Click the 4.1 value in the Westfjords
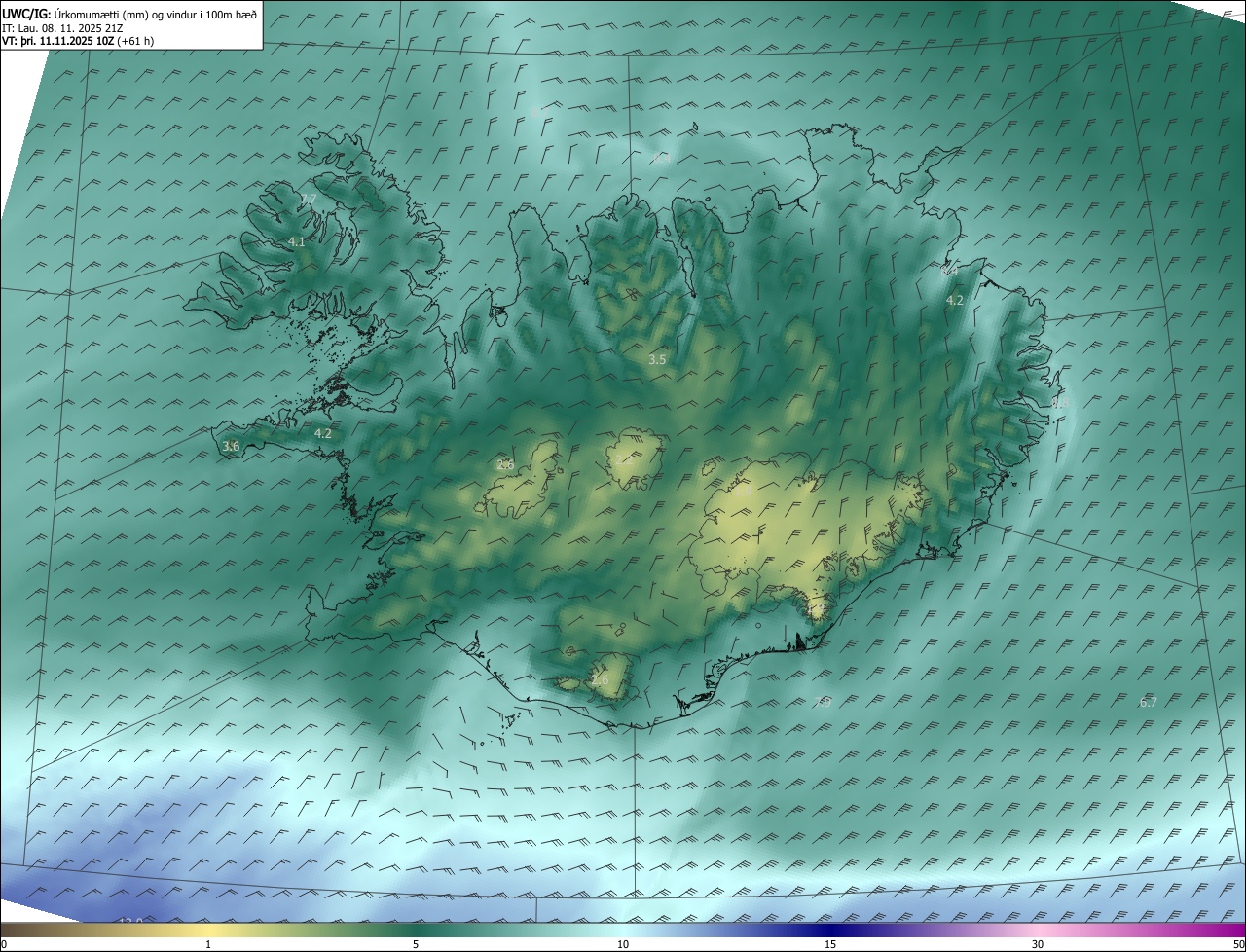 [297, 241]
